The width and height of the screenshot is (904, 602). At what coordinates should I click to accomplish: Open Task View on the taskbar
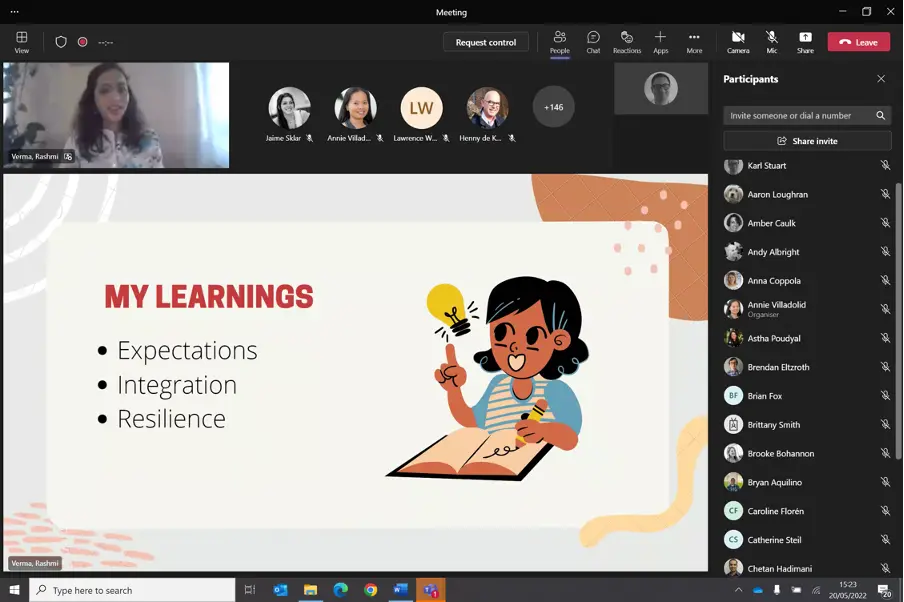(250, 590)
